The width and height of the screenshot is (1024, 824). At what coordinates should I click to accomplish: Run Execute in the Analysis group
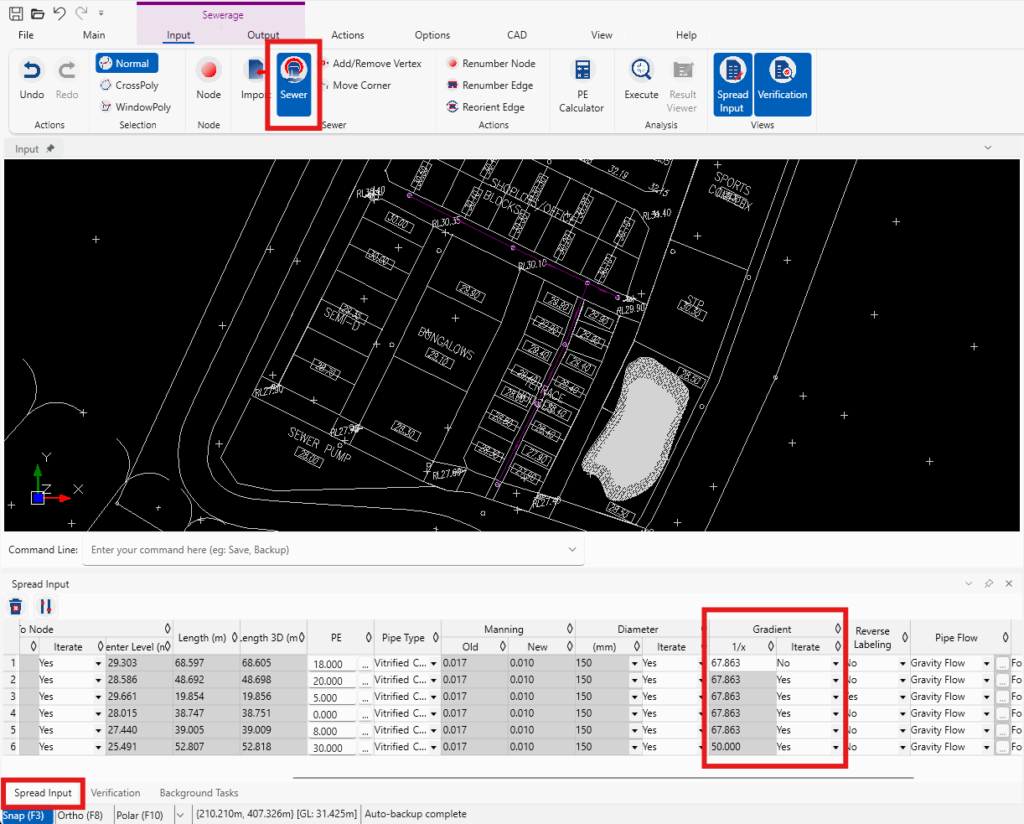click(640, 84)
